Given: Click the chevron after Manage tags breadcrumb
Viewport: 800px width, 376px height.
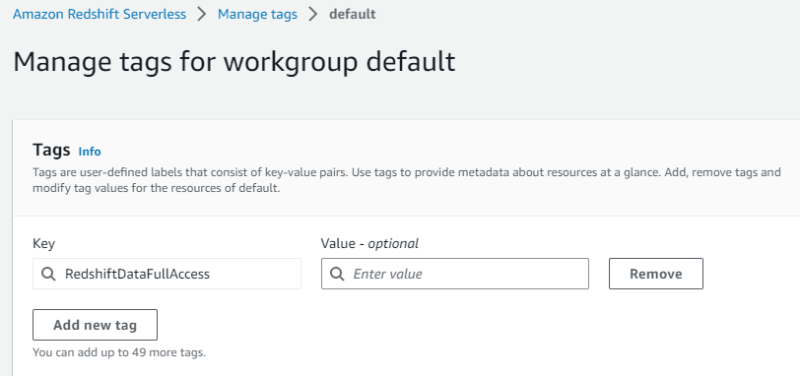Looking at the screenshot, I should [313, 14].
